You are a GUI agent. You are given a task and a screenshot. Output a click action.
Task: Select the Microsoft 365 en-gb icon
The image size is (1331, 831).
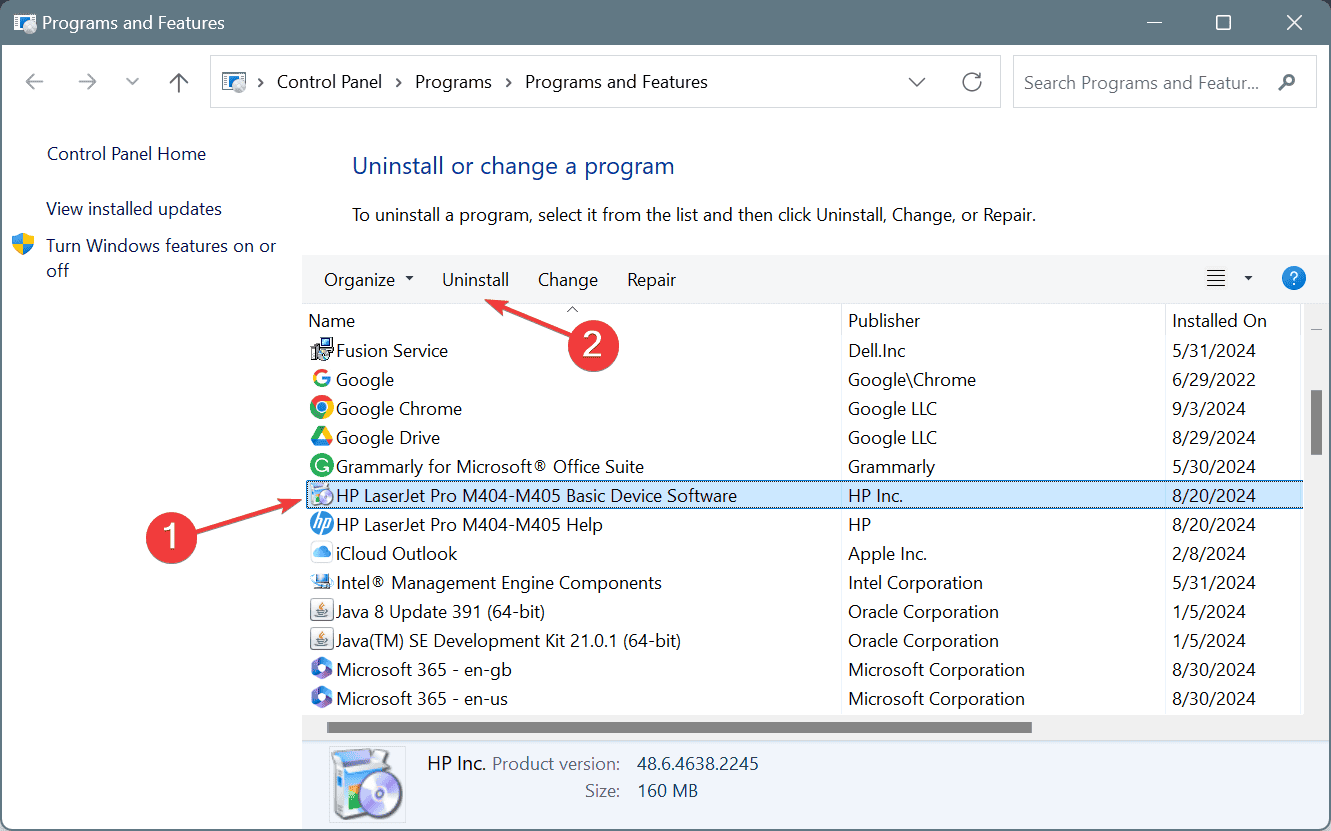(321, 670)
